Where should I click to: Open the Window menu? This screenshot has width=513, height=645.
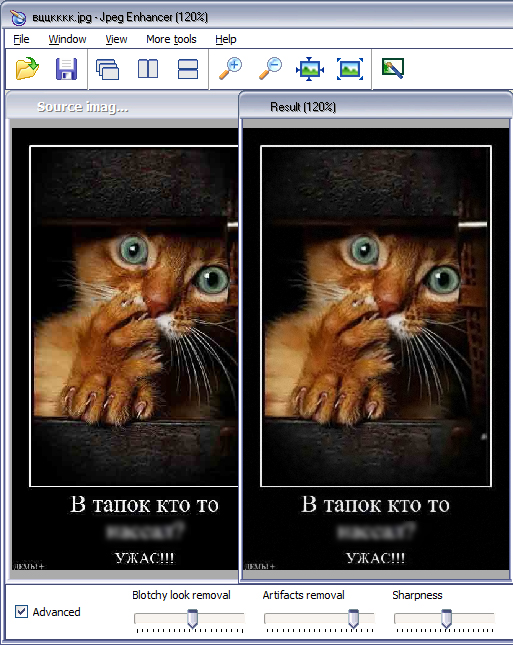pos(67,39)
